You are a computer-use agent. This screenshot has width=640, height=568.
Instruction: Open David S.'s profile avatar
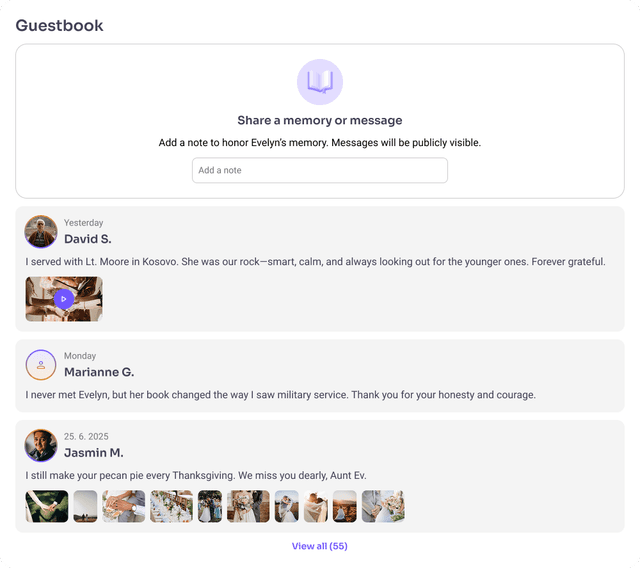point(41,232)
